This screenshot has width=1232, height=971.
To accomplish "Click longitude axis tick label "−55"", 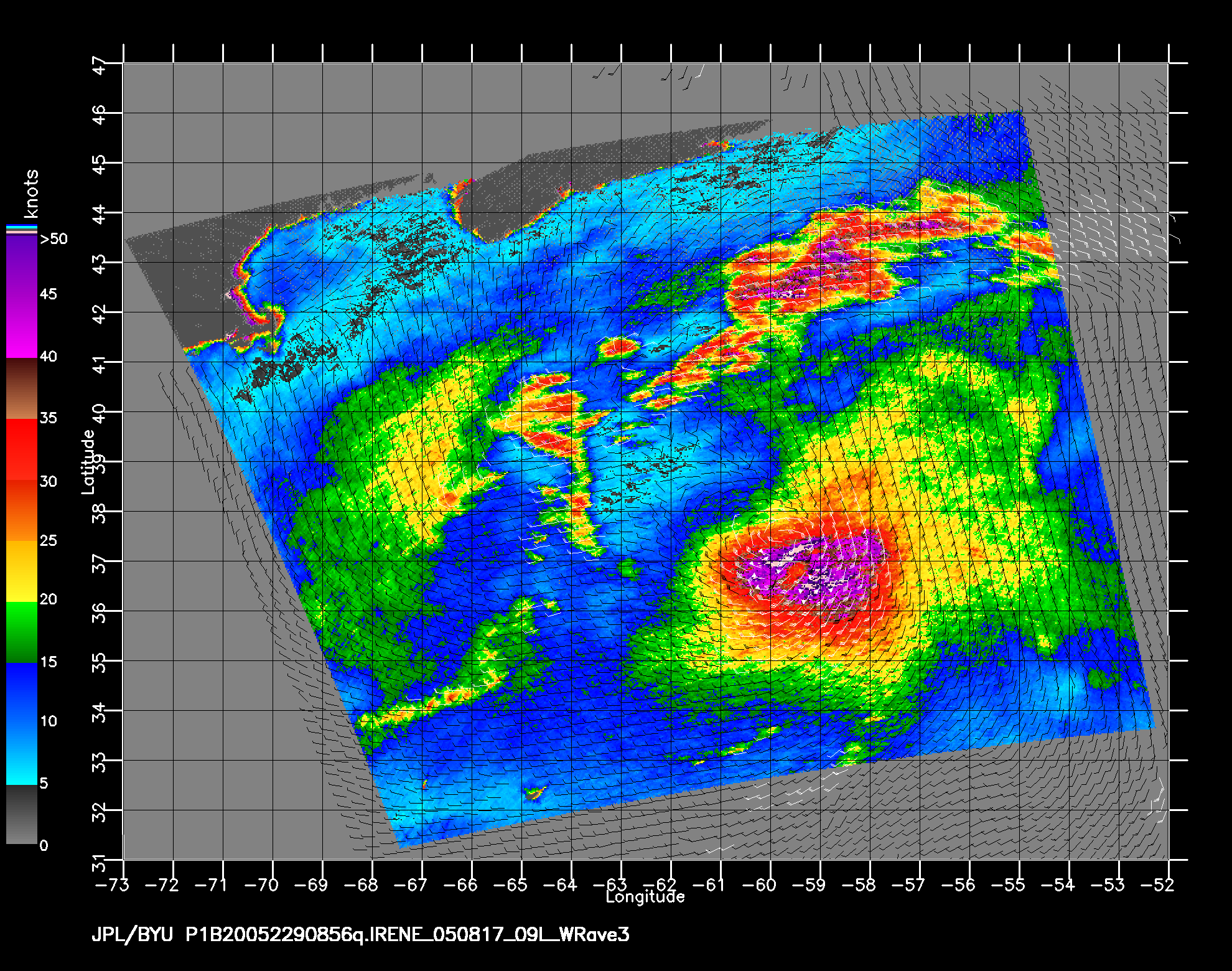I will [1008, 884].
